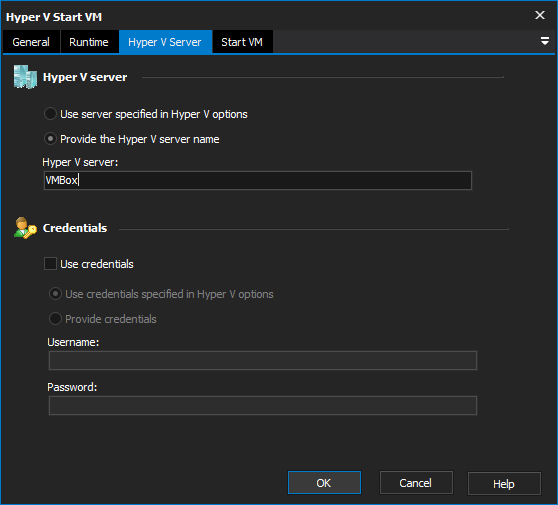Click the Hyper V server buildings icon
558x505 pixels.
[25, 77]
